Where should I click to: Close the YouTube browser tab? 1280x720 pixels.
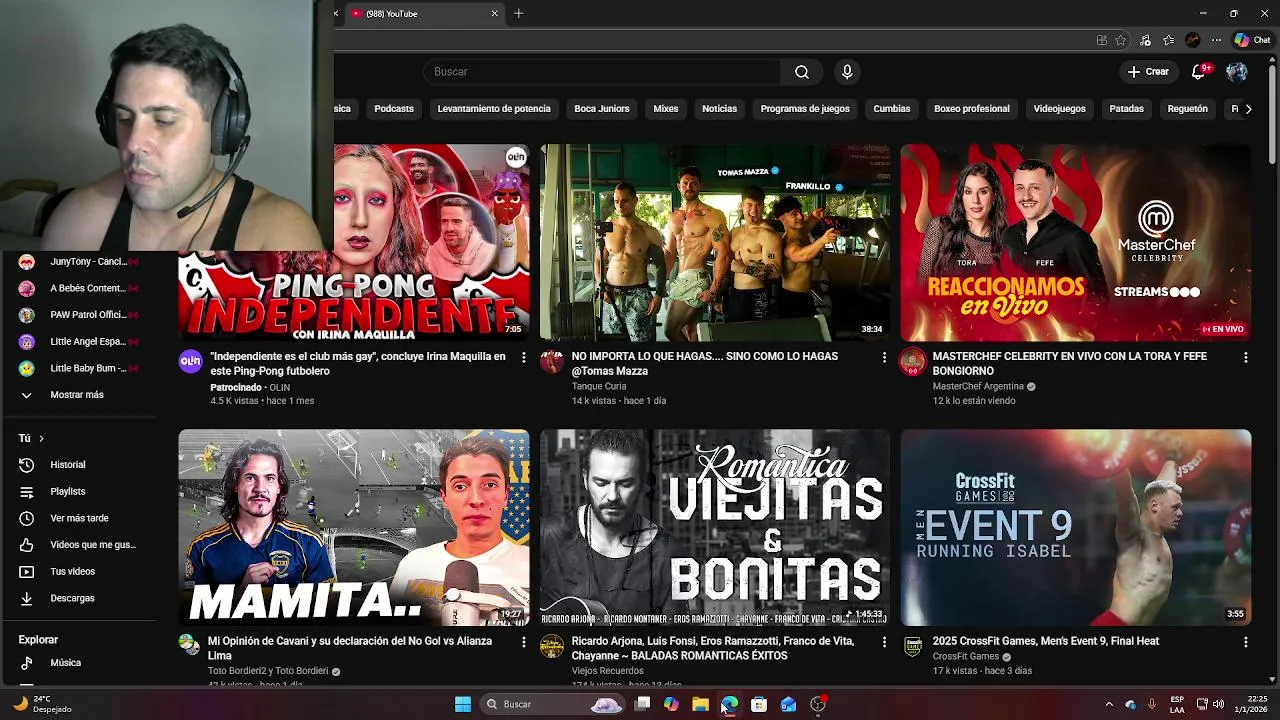[494, 14]
